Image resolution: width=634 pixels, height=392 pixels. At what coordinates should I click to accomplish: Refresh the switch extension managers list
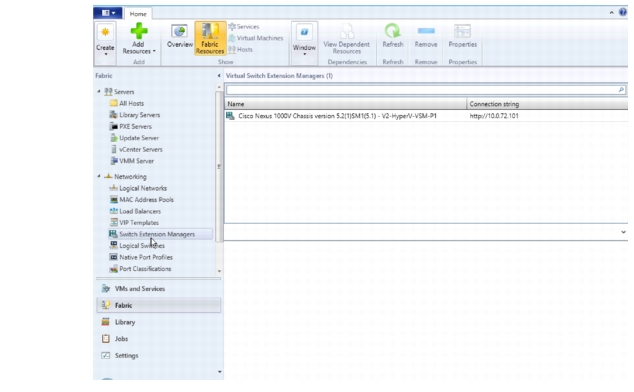[393, 36]
